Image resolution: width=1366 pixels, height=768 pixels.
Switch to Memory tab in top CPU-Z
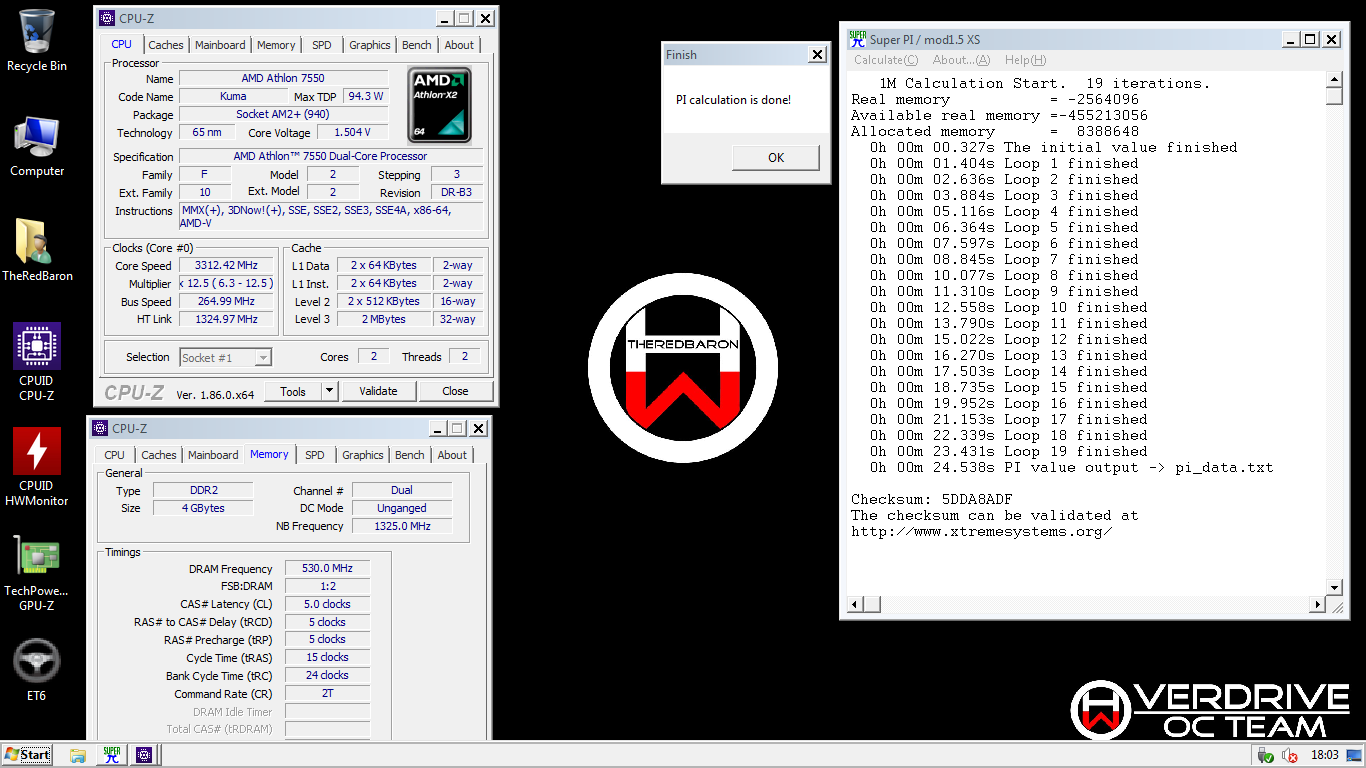276,45
